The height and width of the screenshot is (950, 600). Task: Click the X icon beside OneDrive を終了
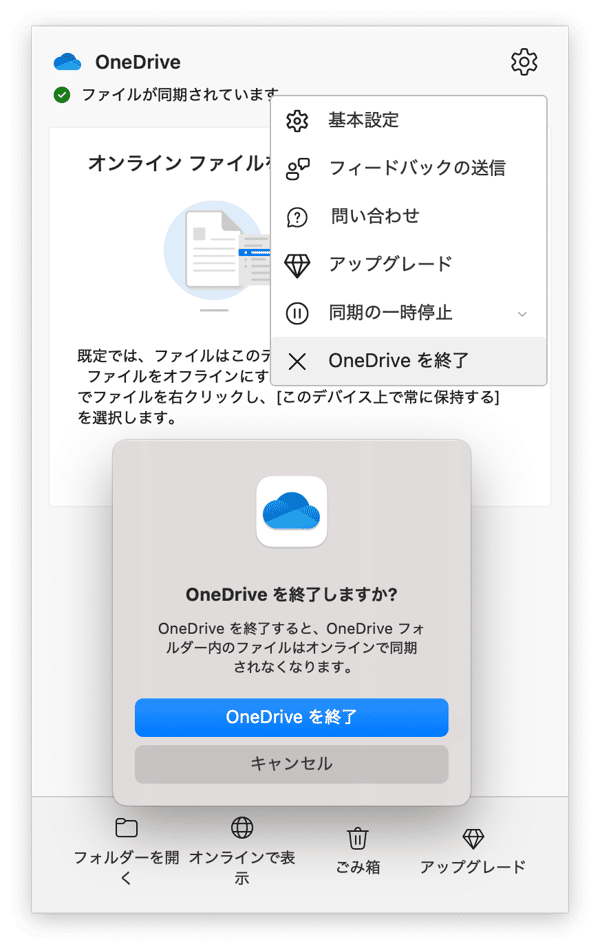pyautogui.click(x=297, y=362)
